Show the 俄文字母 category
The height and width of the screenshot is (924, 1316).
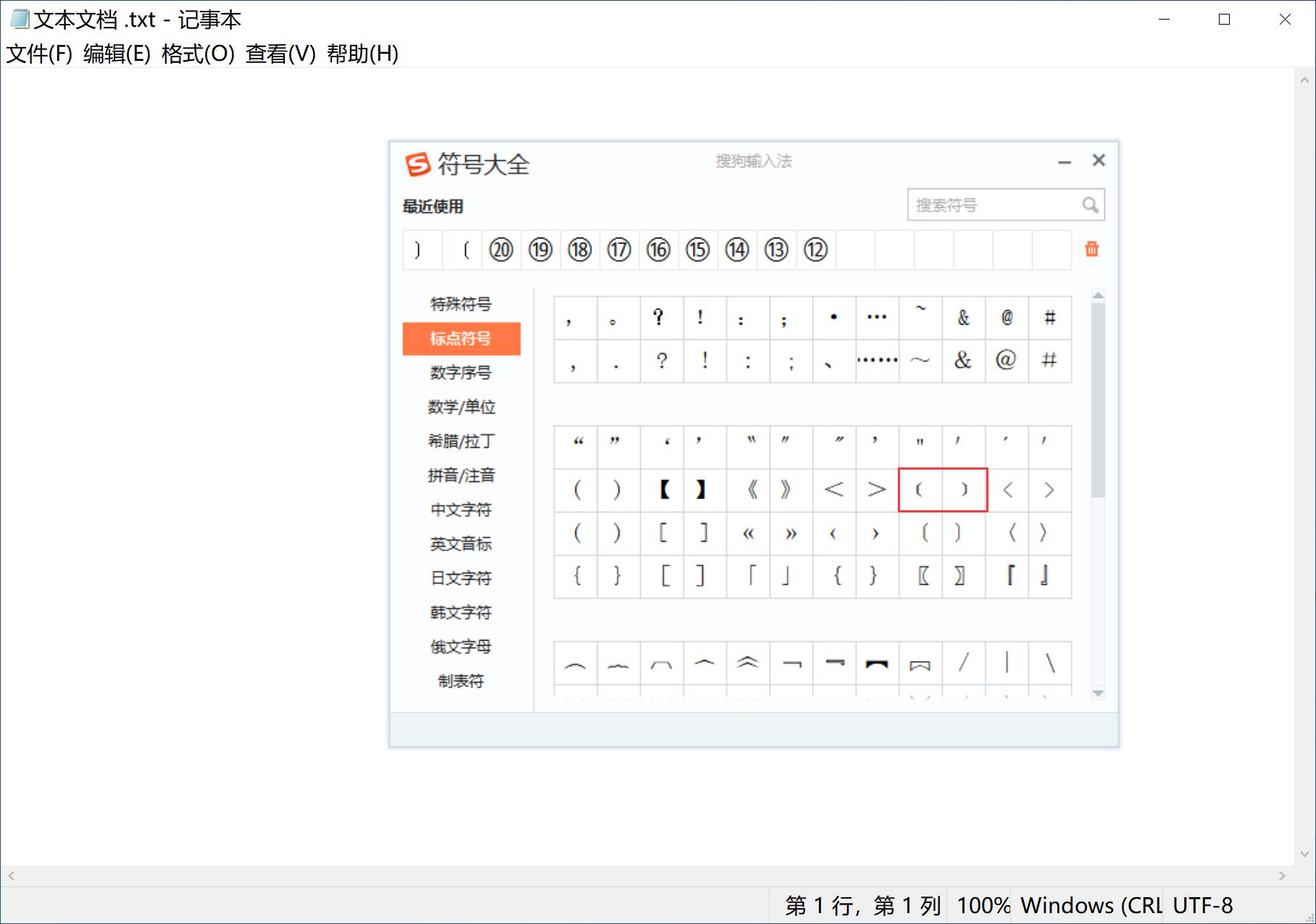coord(461,647)
